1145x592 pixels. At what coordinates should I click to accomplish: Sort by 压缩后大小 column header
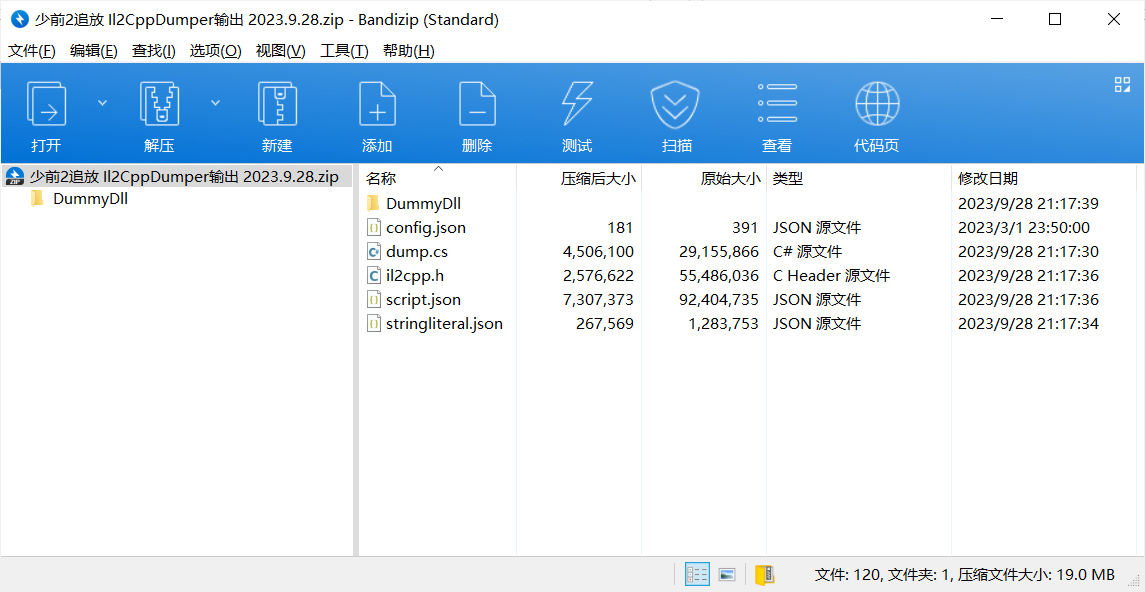579,178
